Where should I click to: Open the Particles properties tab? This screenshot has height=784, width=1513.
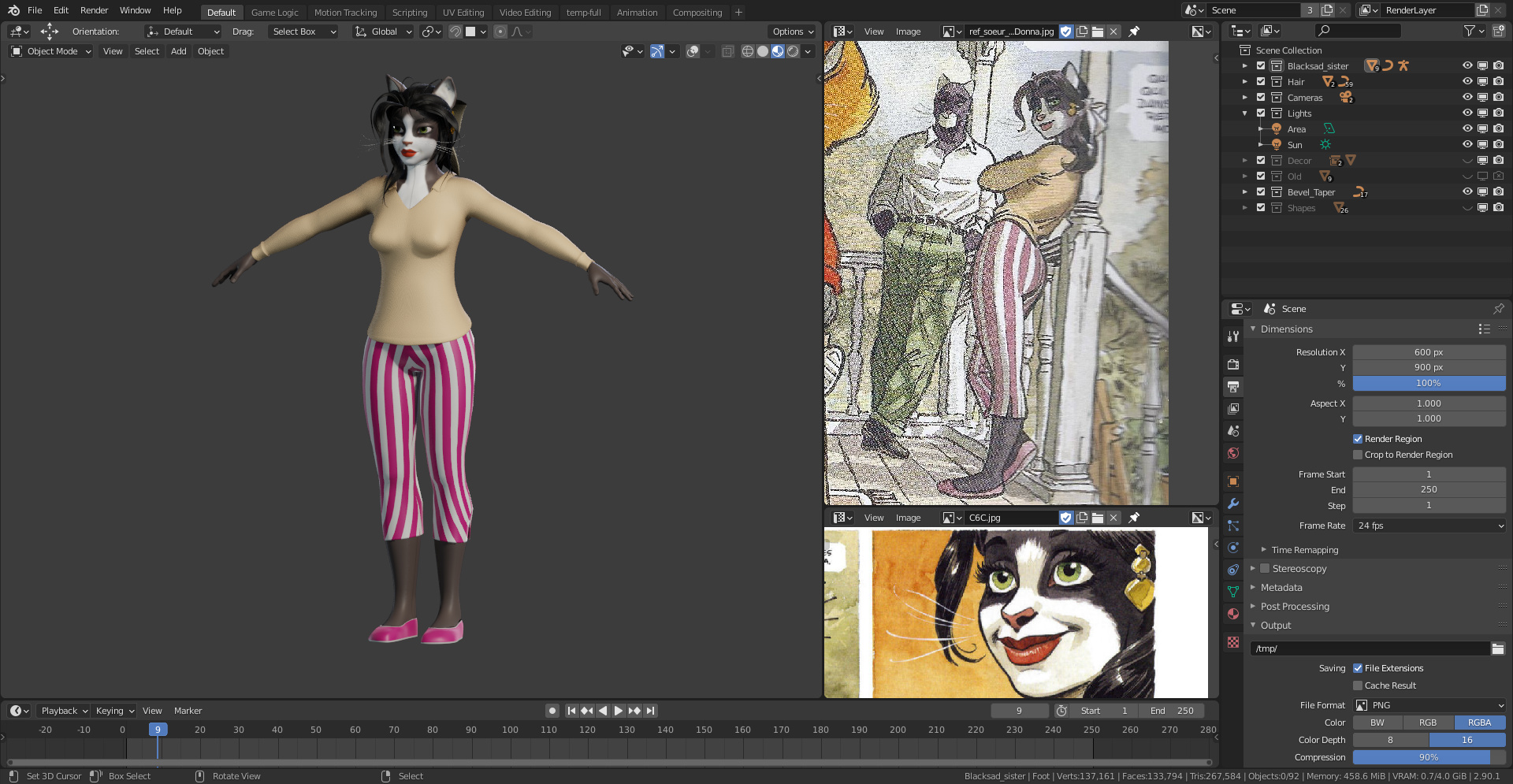(x=1233, y=526)
